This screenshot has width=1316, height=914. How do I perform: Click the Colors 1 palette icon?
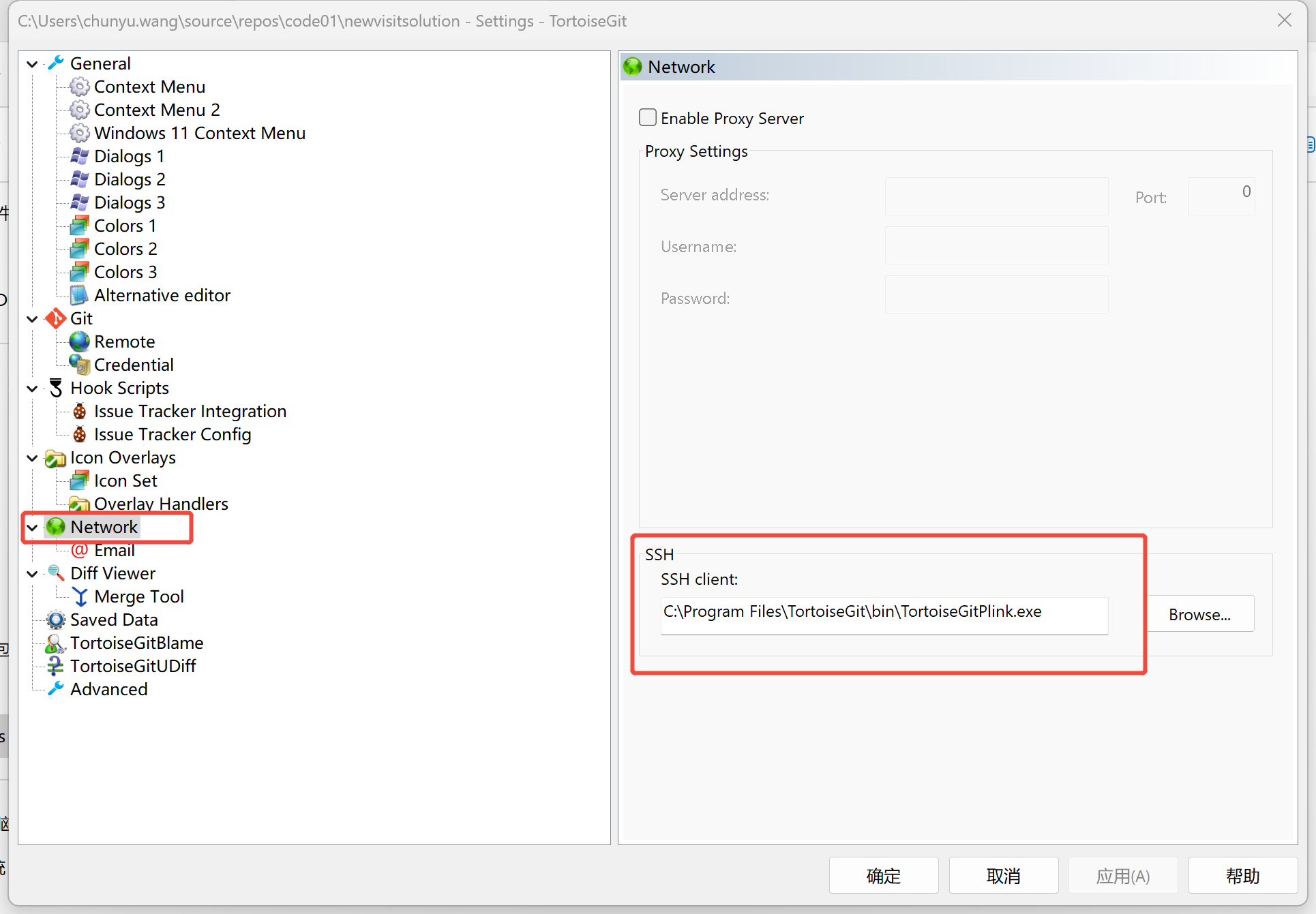coord(80,226)
